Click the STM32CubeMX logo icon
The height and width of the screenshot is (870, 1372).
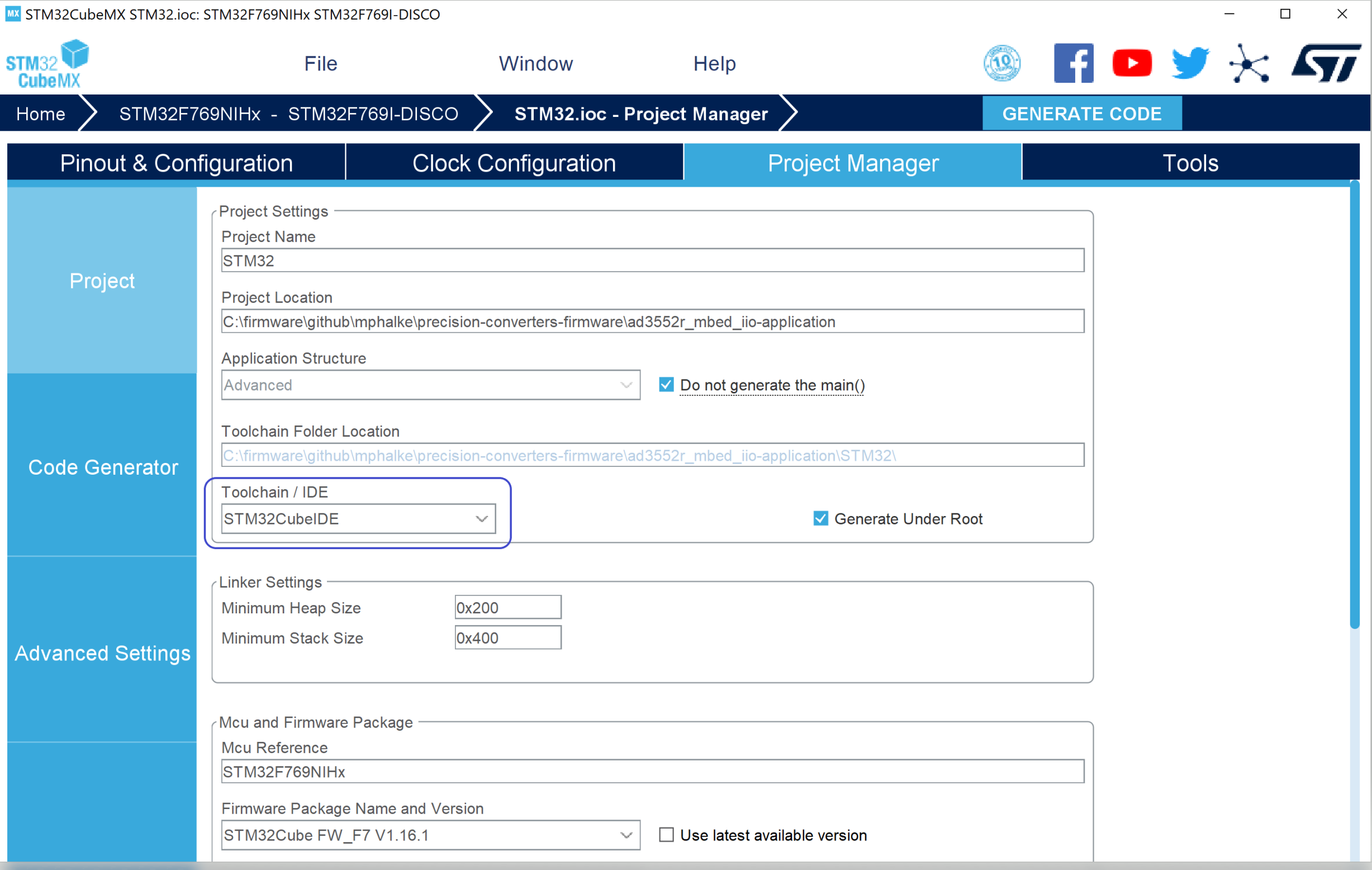[48, 64]
